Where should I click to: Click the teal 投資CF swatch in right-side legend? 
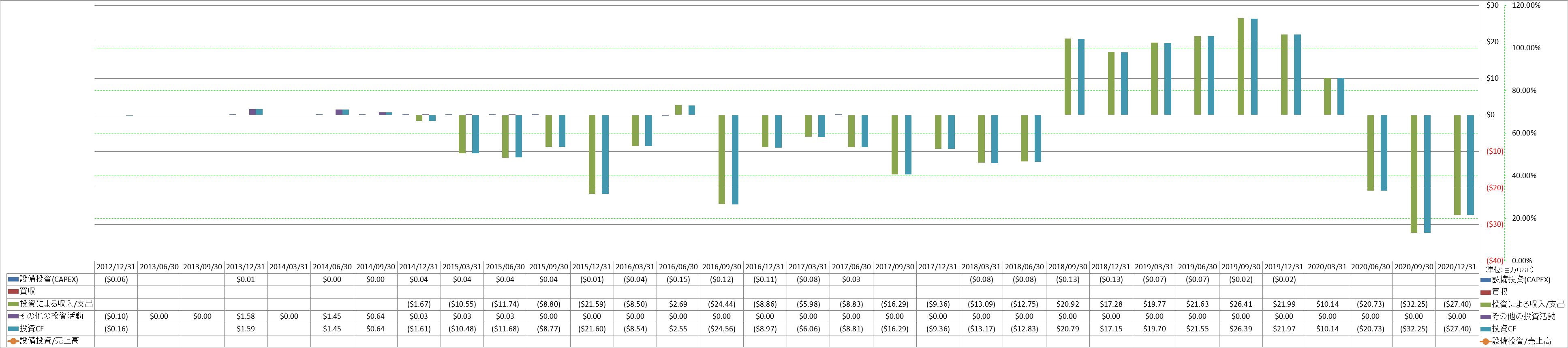1486,329
